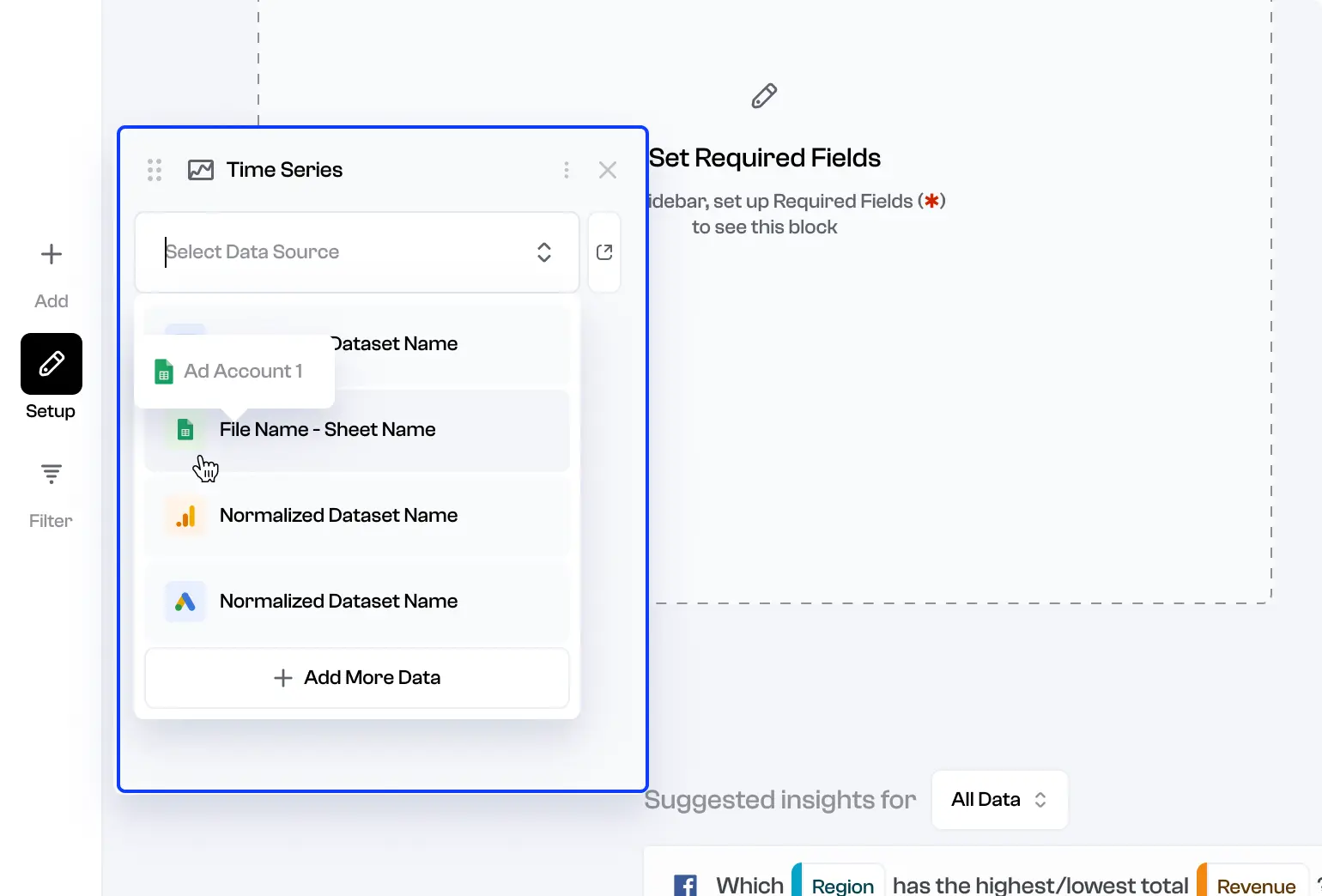Click the pencil icon above Set Required Fields
The height and width of the screenshot is (896, 1322).
point(764,95)
